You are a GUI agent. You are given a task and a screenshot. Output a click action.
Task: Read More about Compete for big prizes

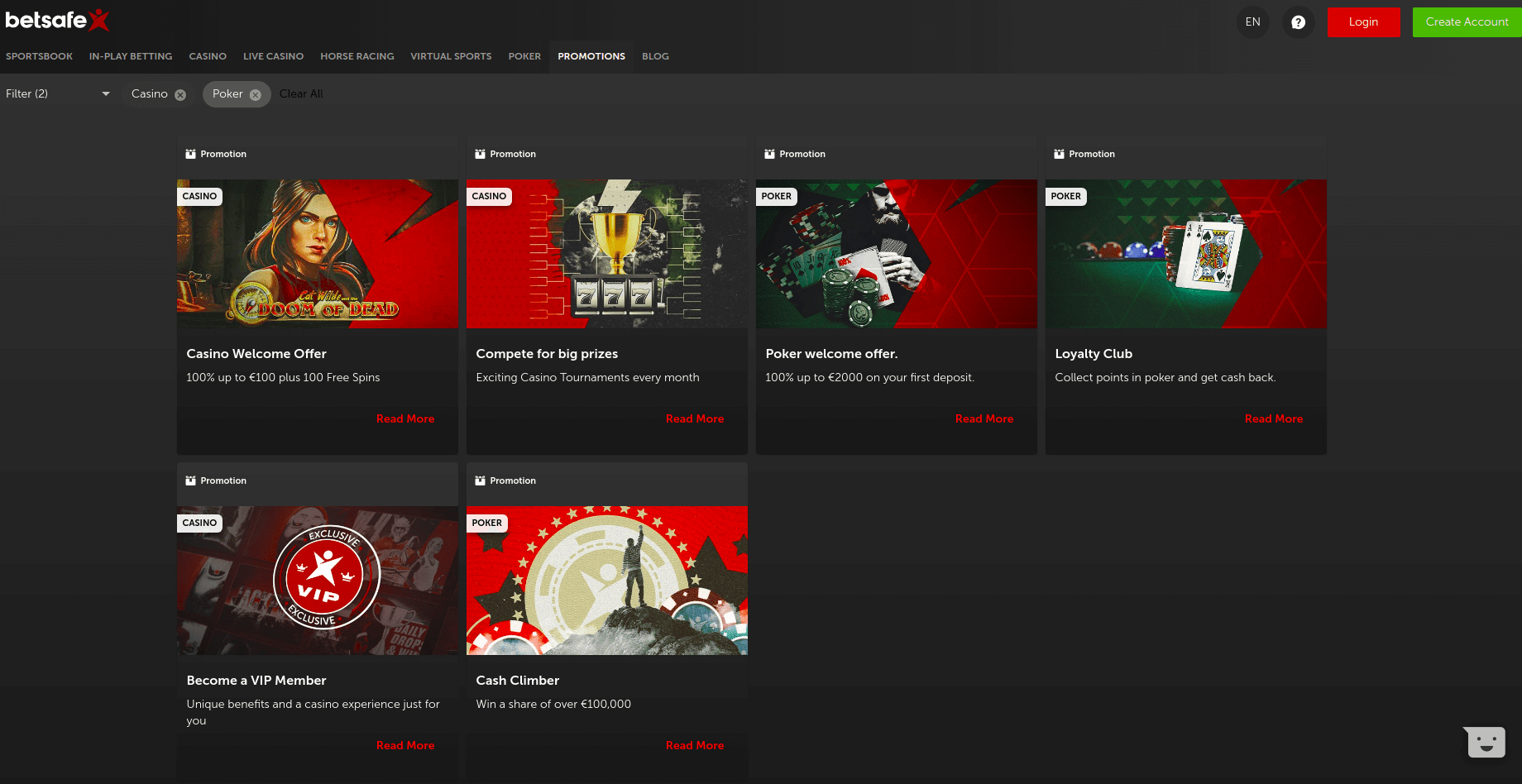pyautogui.click(x=695, y=419)
